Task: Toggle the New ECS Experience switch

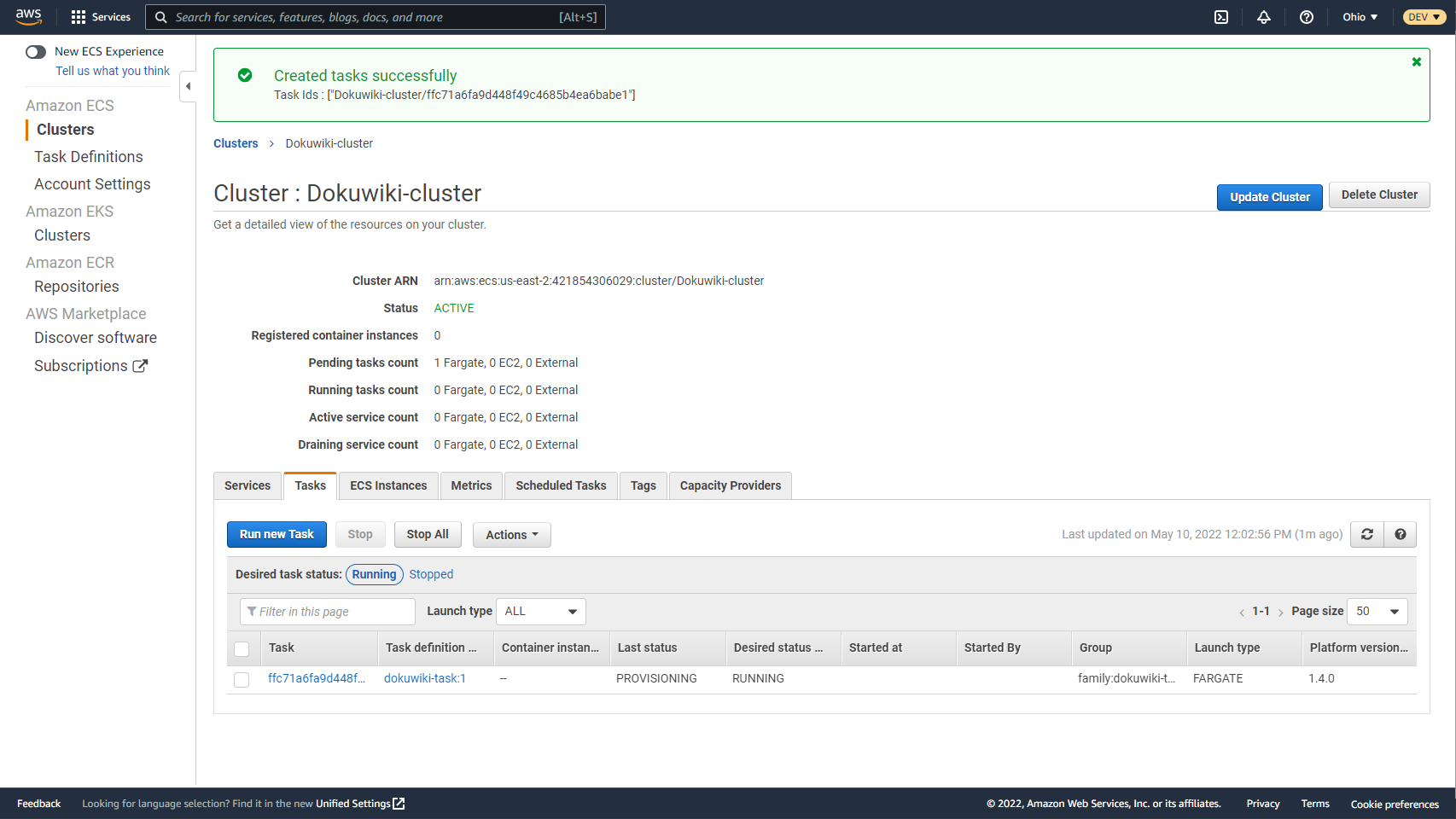Action: pos(36,52)
